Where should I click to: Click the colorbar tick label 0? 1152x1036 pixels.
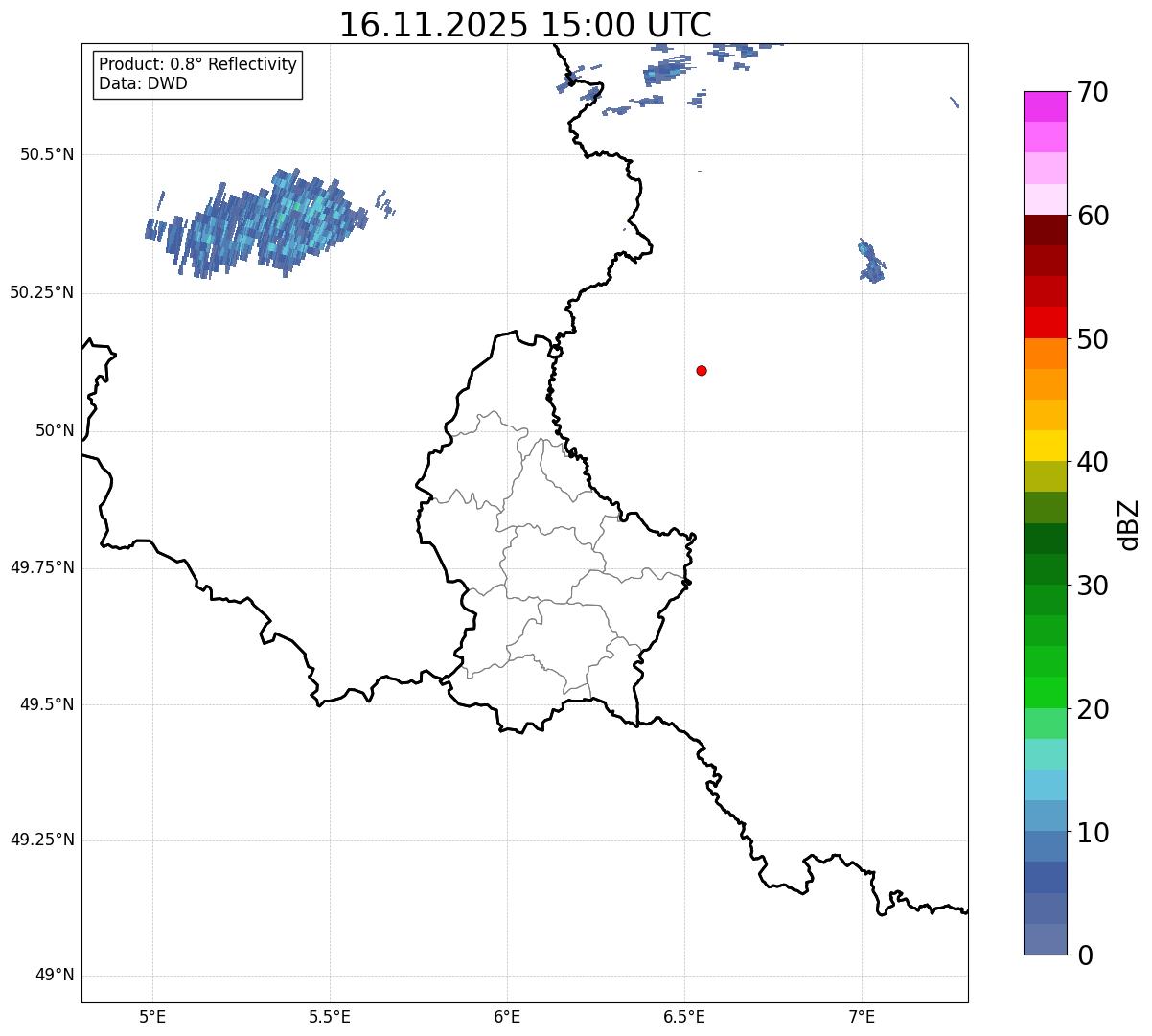(x=1085, y=955)
